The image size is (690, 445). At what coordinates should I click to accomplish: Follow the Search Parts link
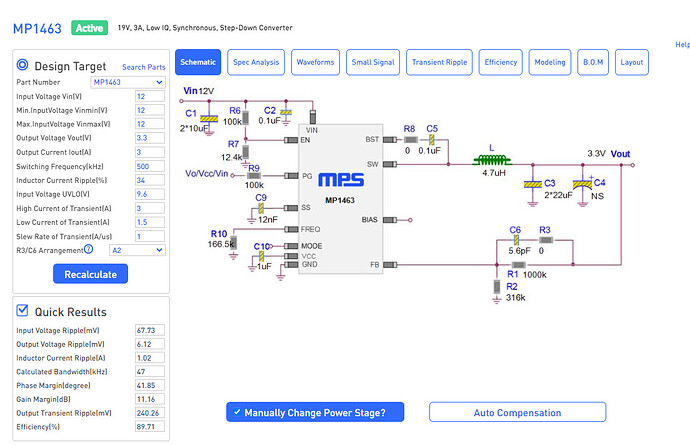[x=144, y=67]
